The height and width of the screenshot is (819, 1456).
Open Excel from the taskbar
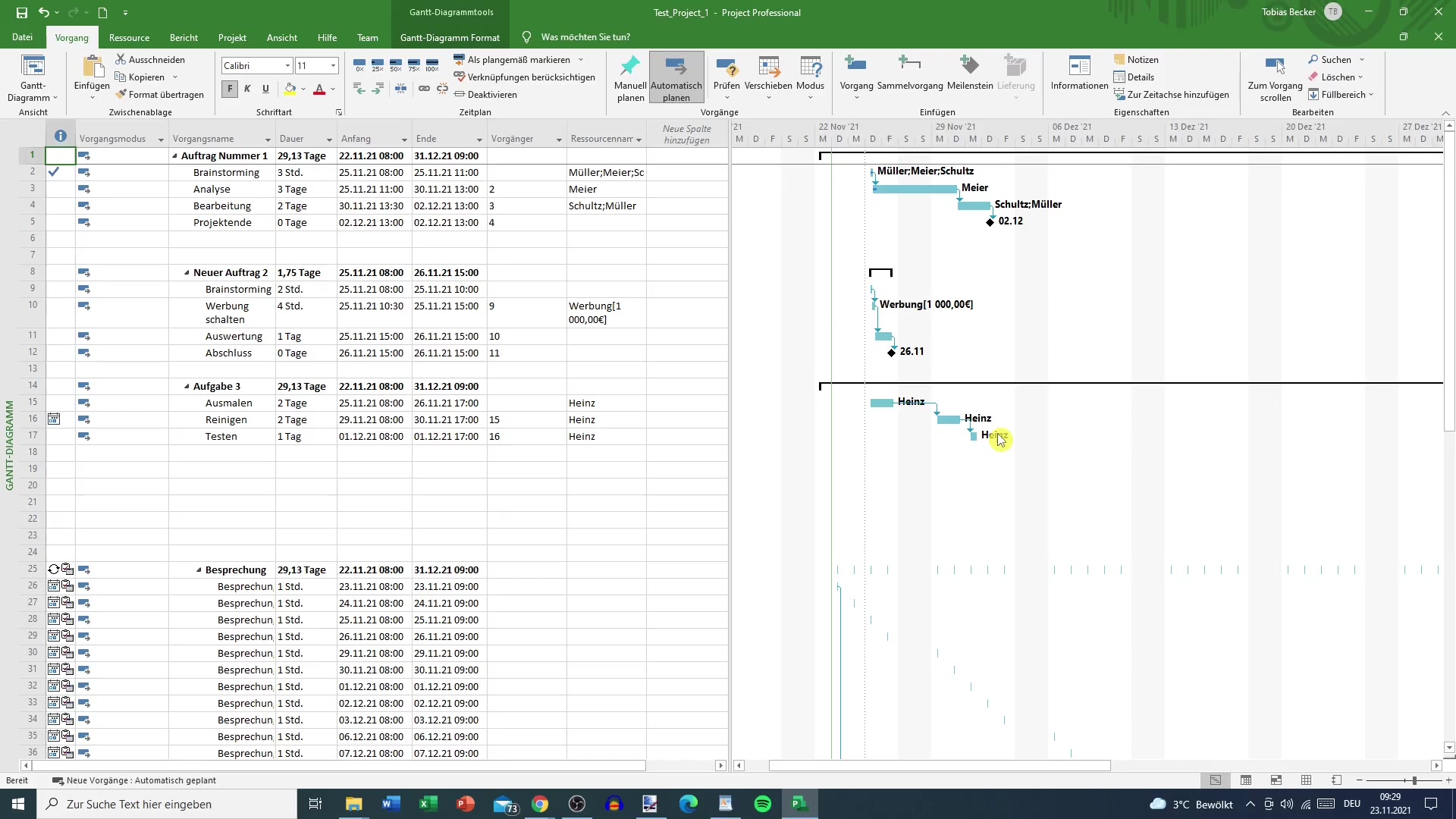click(428, 803)
